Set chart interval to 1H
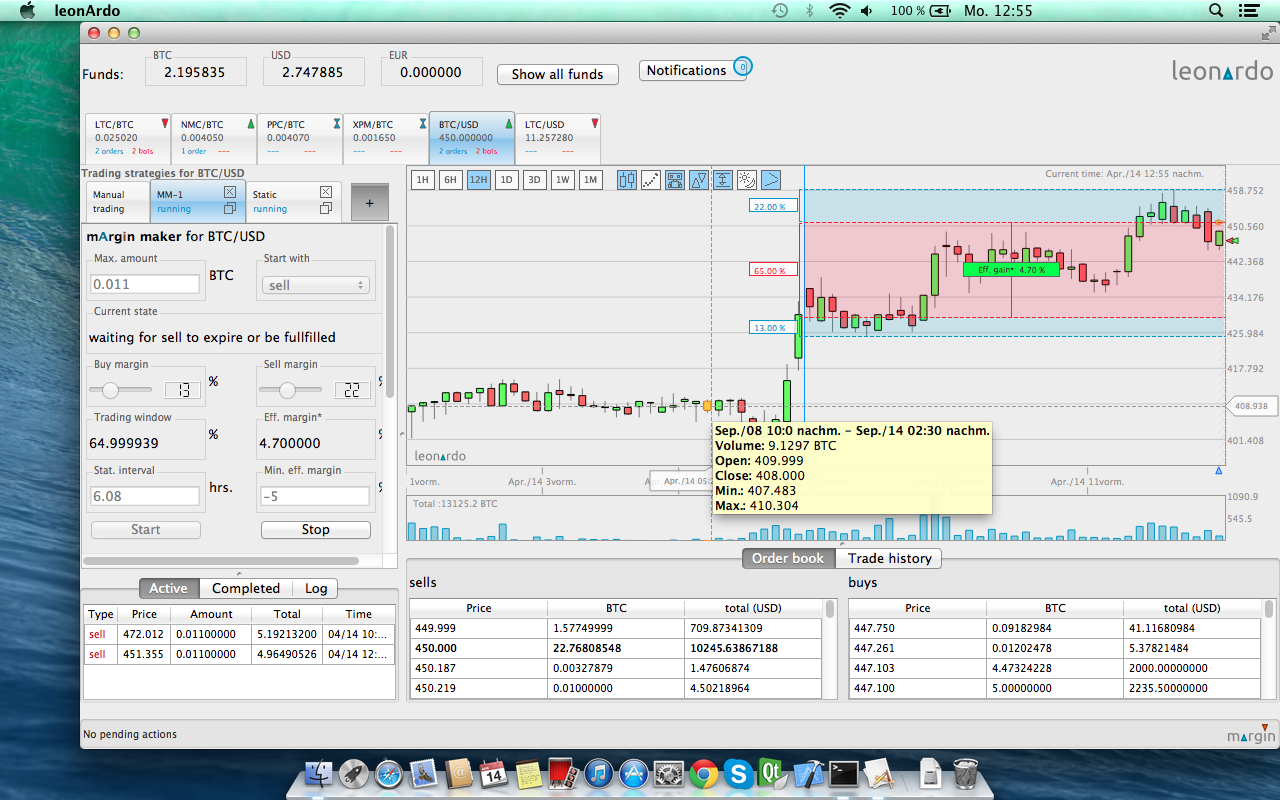Viewport: 1280px width, 800px height. click(423, 180)
